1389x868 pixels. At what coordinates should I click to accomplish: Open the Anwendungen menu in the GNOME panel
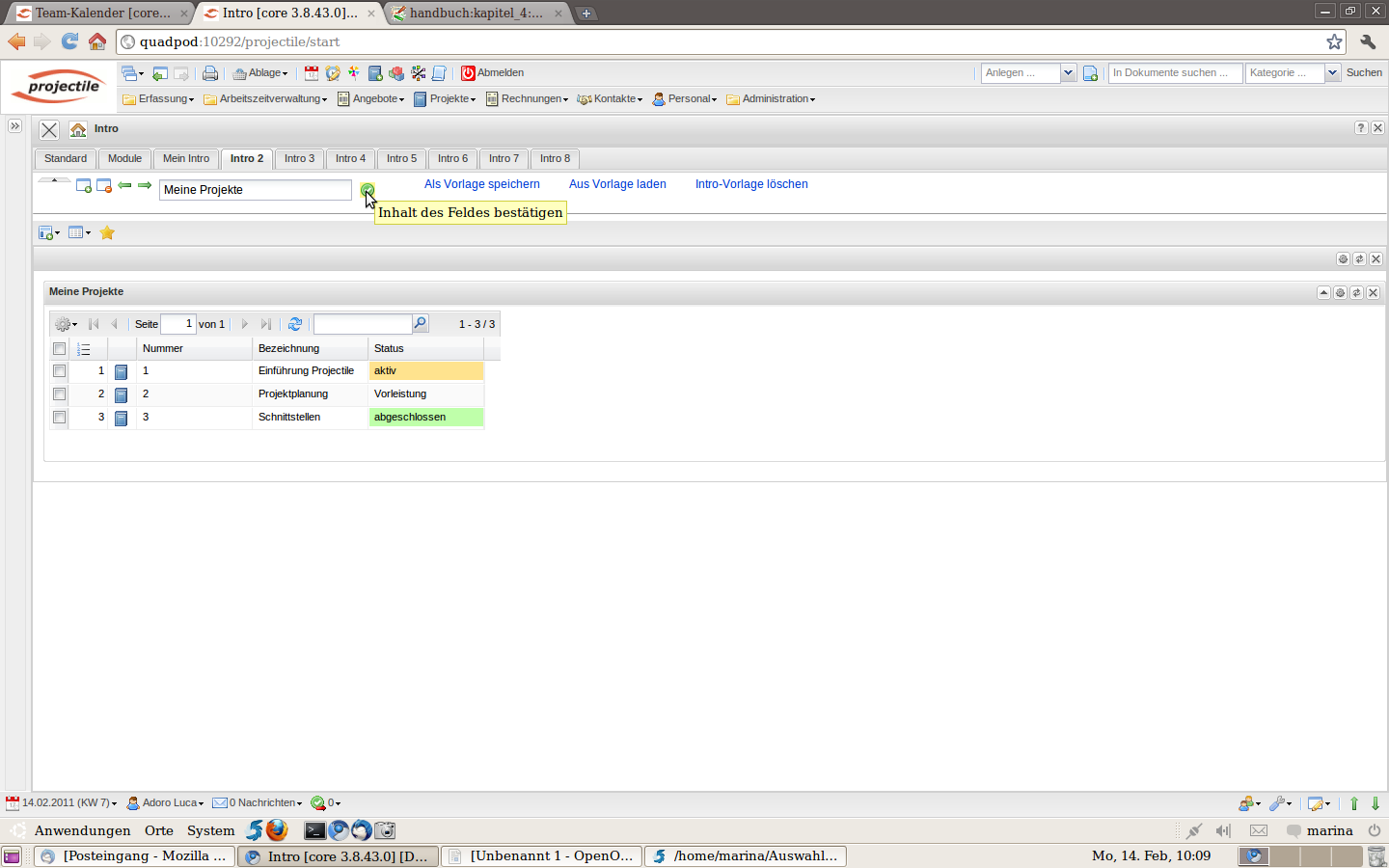click(82, 831)
